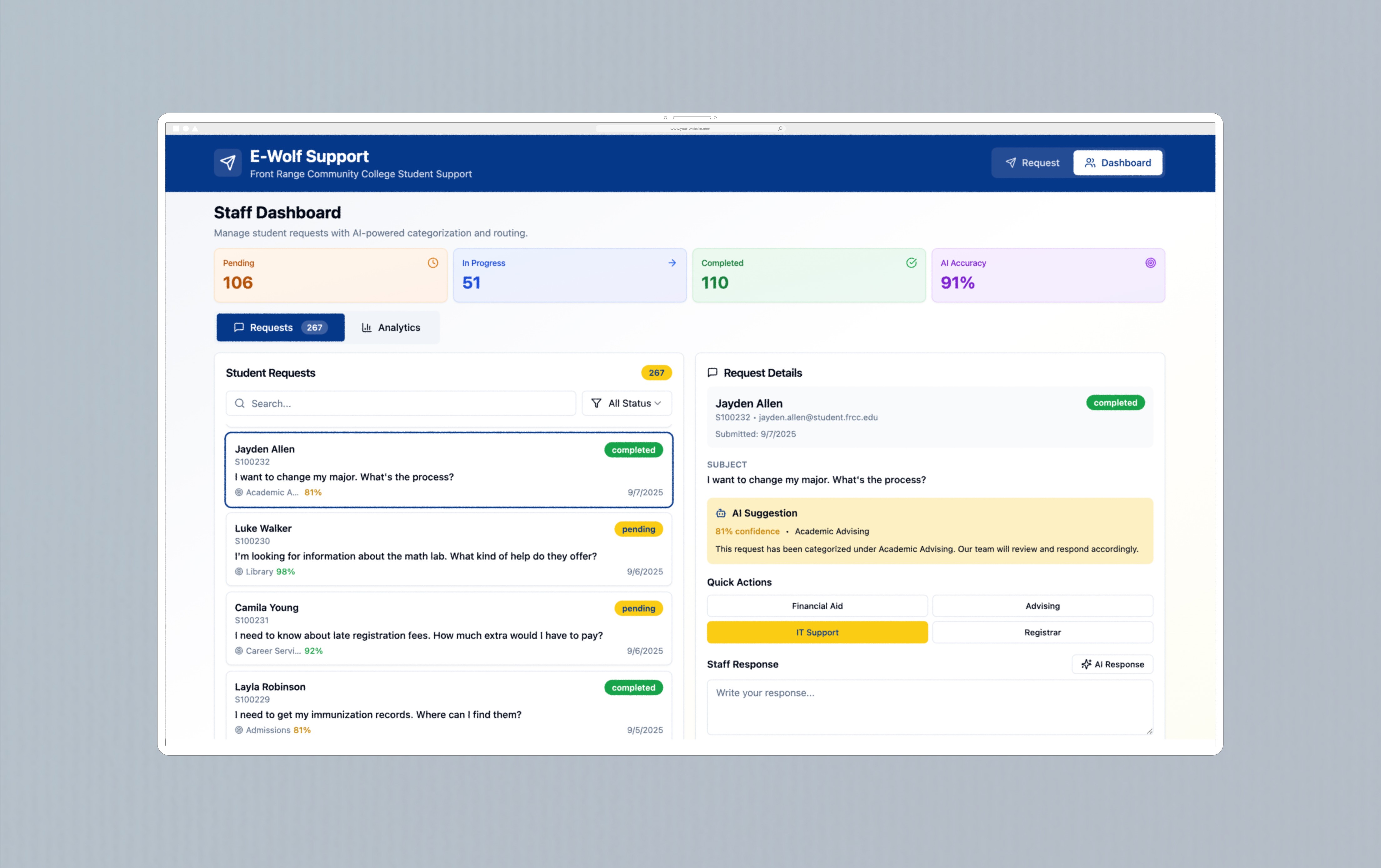Select Dashboard in the header toggle
1381x868 pixels.
tap(1118, 163)
